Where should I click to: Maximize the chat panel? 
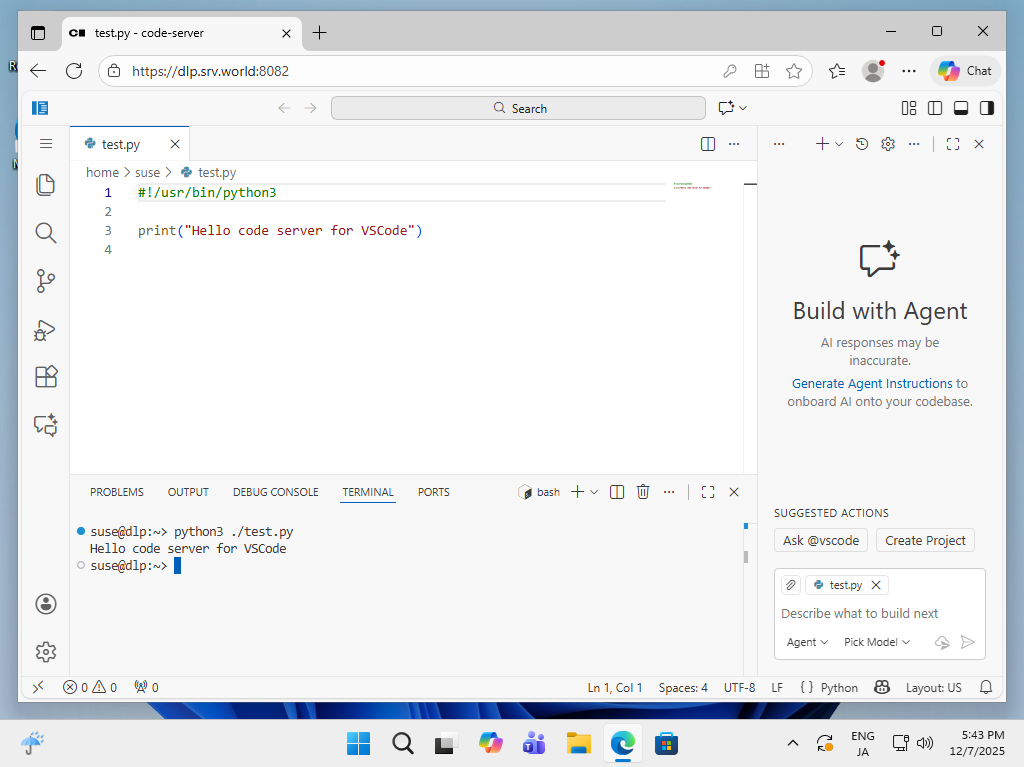click(x=953, y=144)
